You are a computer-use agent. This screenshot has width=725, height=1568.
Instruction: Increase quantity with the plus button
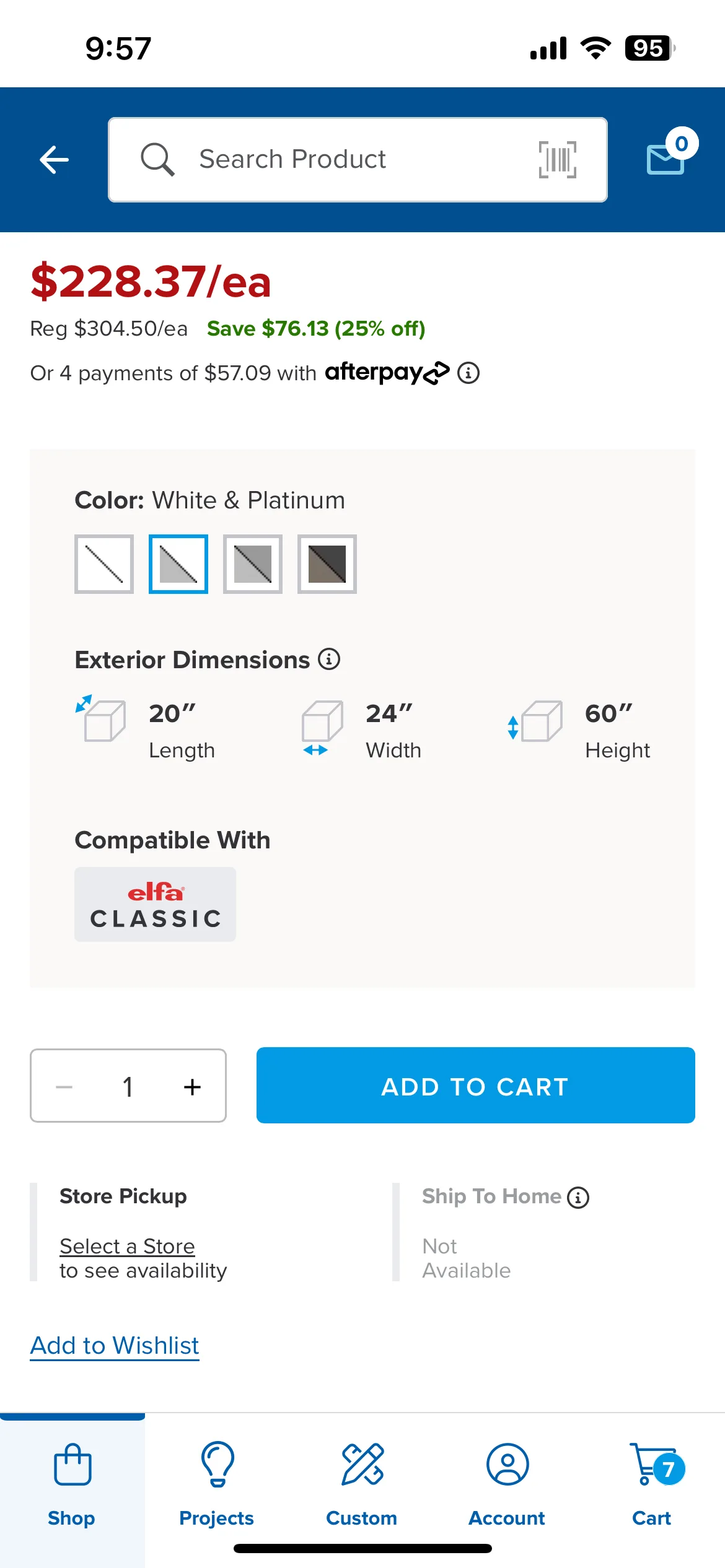pyautogui.click(x=192, y=1086)
